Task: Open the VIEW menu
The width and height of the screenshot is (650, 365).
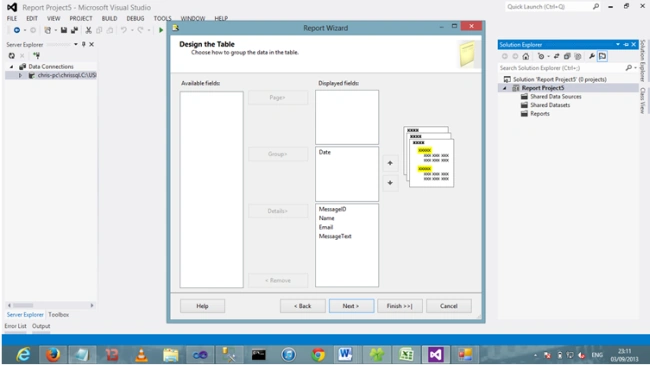Action: (x=53, y=19)
